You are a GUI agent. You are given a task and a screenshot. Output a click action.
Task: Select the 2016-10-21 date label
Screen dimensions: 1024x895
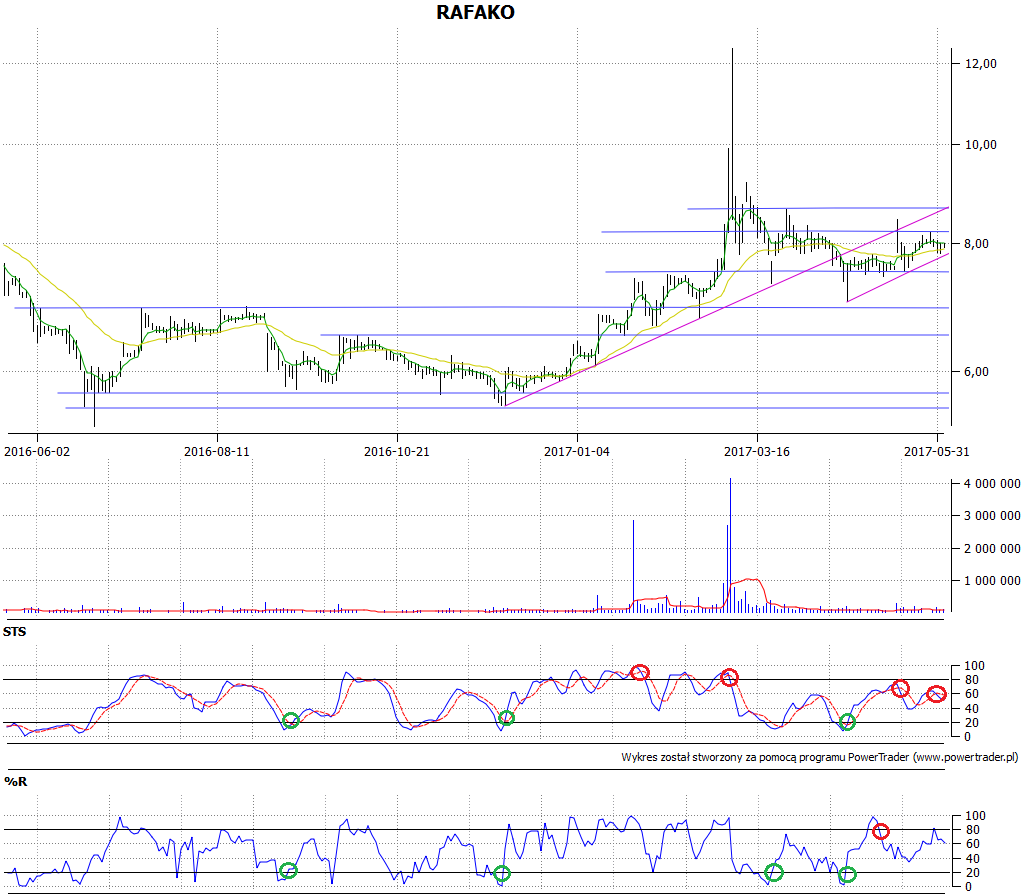tap(396, 451)
